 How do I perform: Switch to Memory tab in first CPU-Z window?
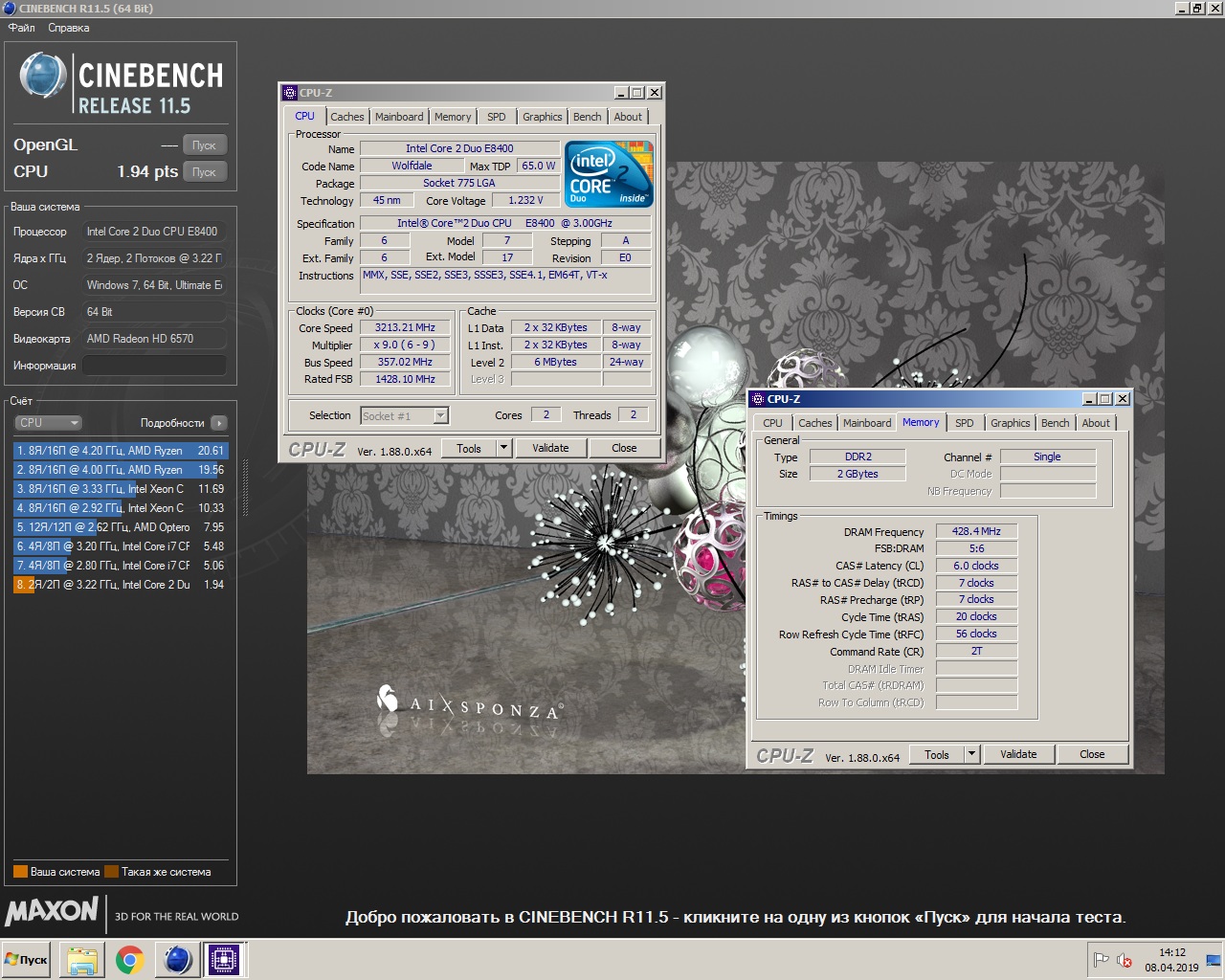click(x=453, y=117)
